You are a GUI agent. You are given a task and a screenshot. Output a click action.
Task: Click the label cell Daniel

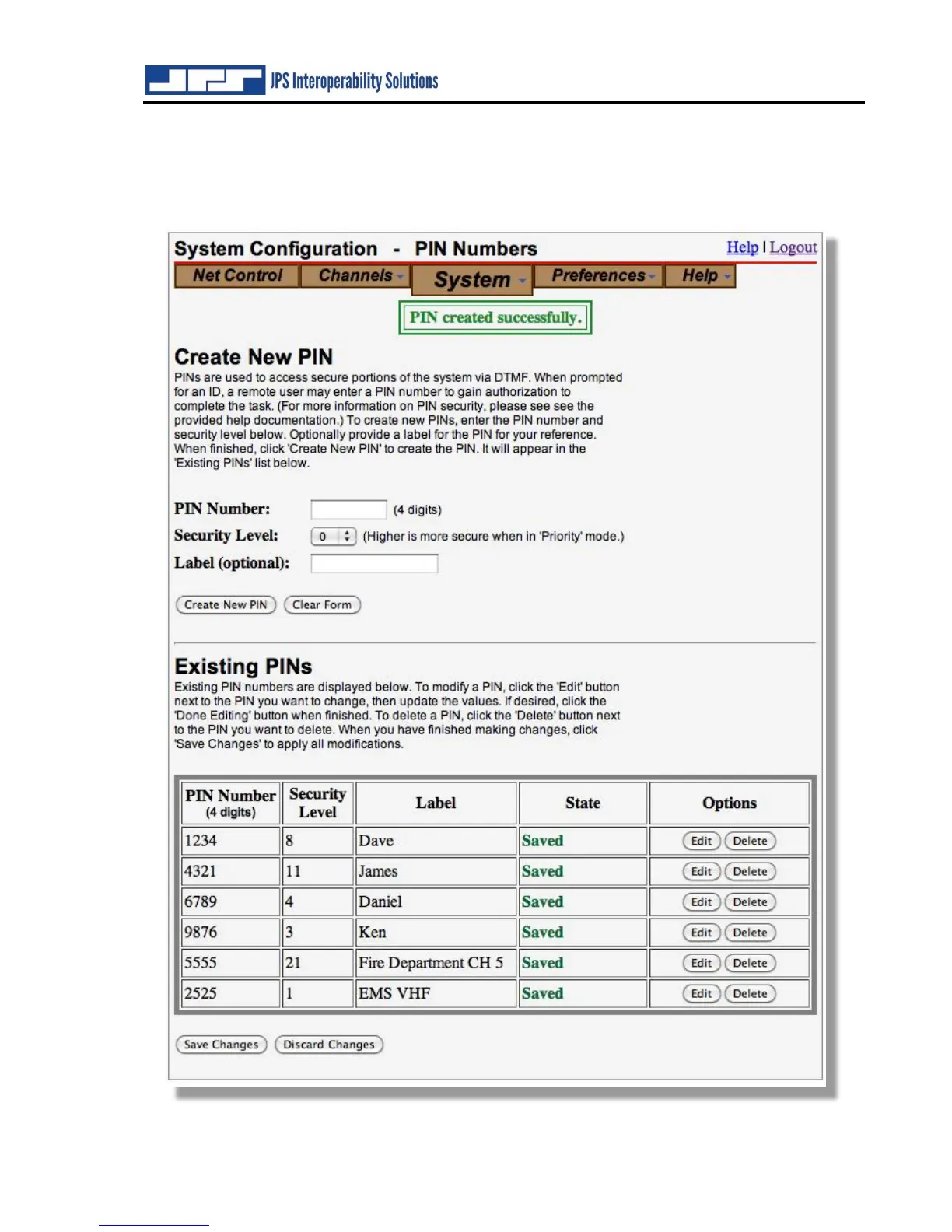(436, 902)
